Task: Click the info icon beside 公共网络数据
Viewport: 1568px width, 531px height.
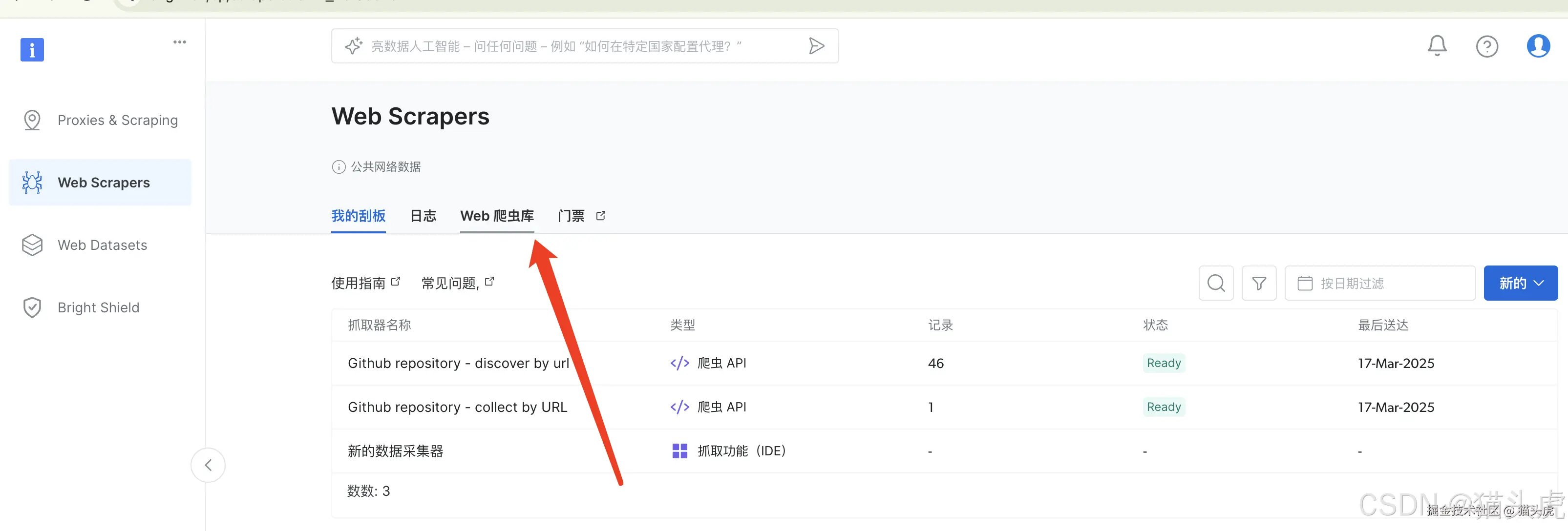Action: pyautogui.click(x=339, y=166)
